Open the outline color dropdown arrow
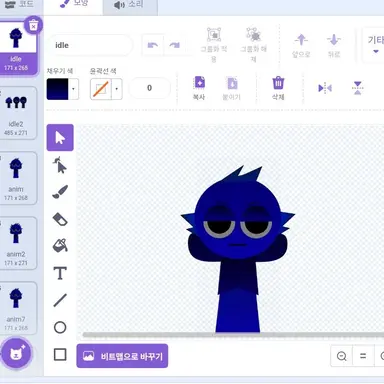This screenshot has height=384, width=384. [x=117, y=89]
